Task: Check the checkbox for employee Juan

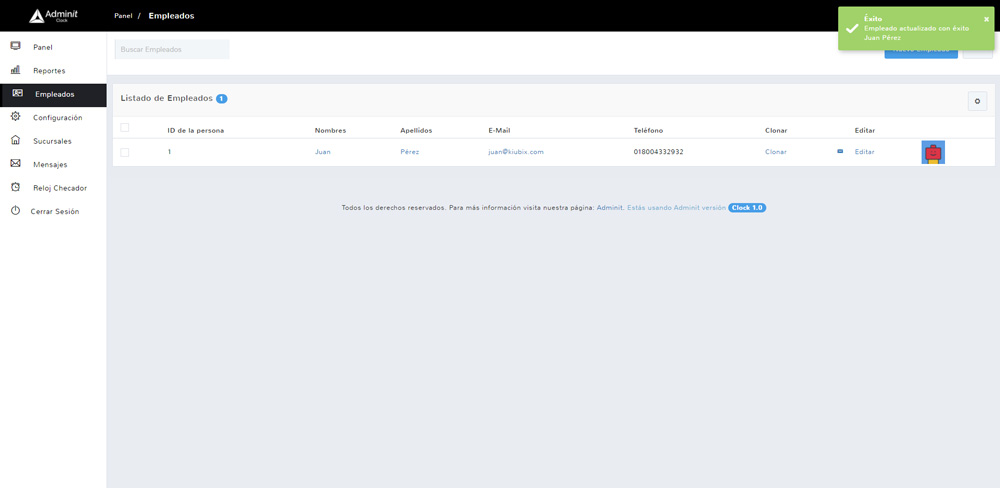Action: point(125,152)
